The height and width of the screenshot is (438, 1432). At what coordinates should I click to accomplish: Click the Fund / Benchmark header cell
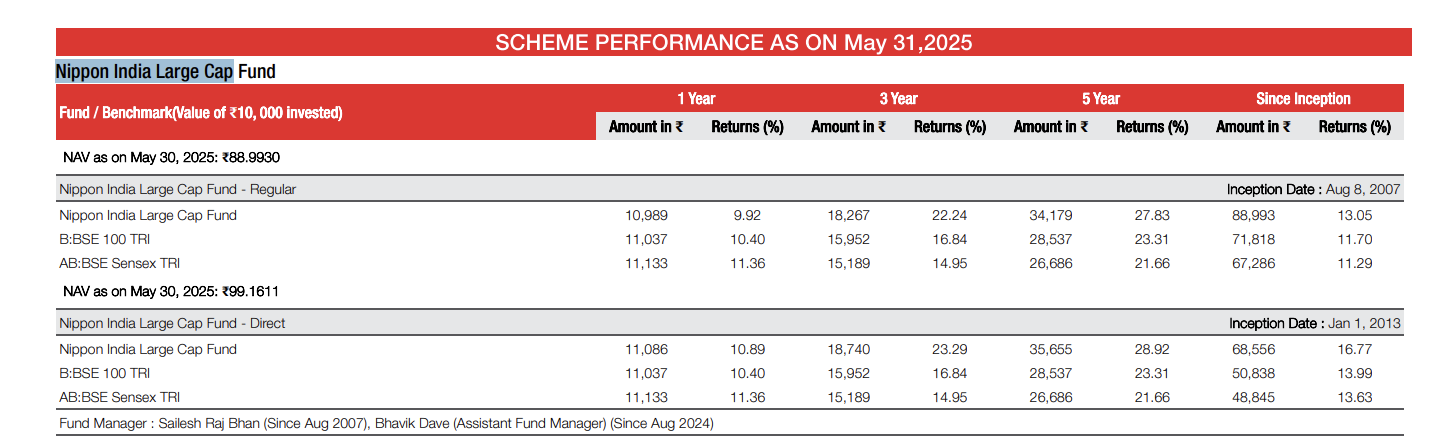(x=201, y=112)
